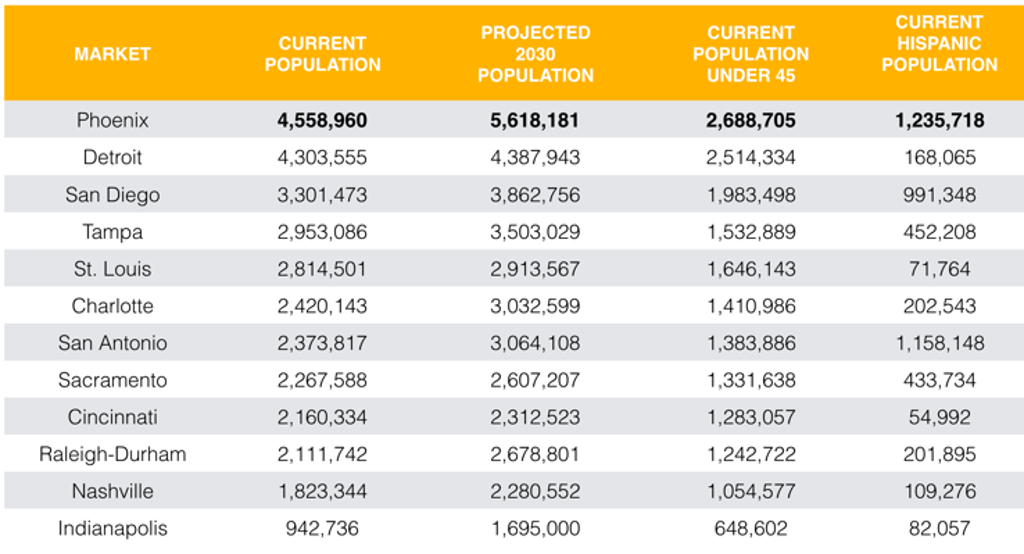
Task: Click the MARKET column header
Action: click(x=112, y=54)
